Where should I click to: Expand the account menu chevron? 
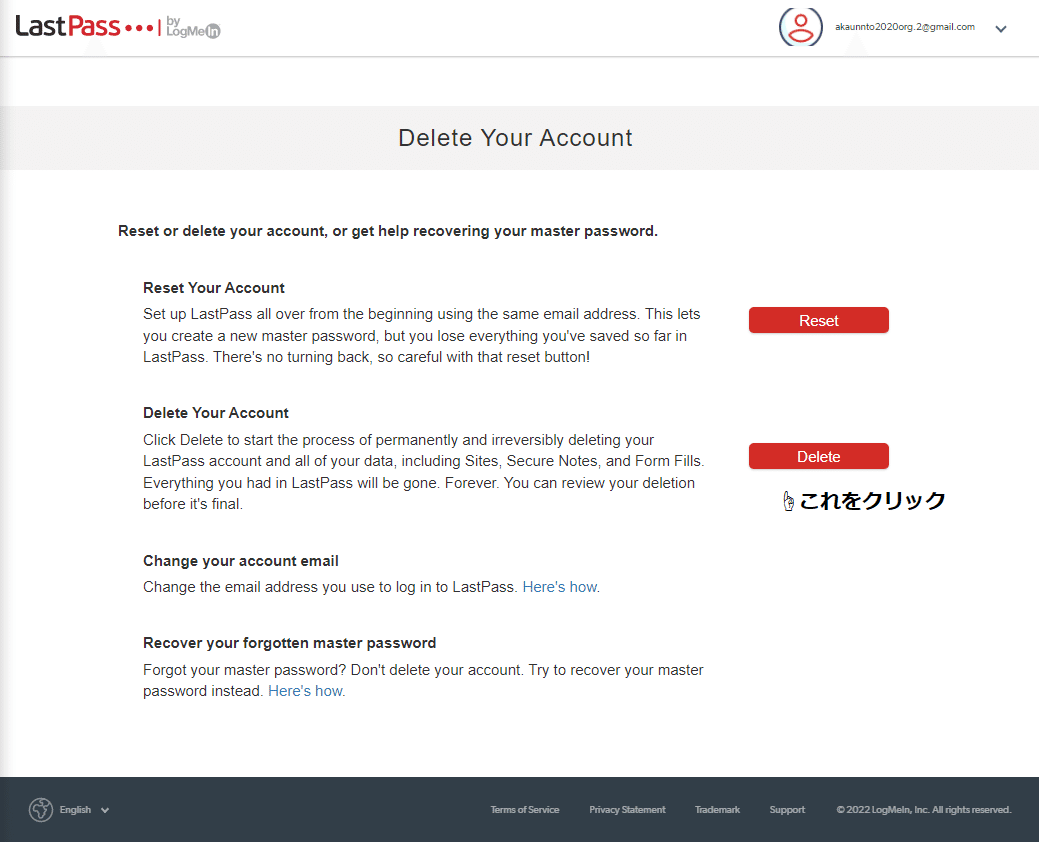tap(1001, 28)
